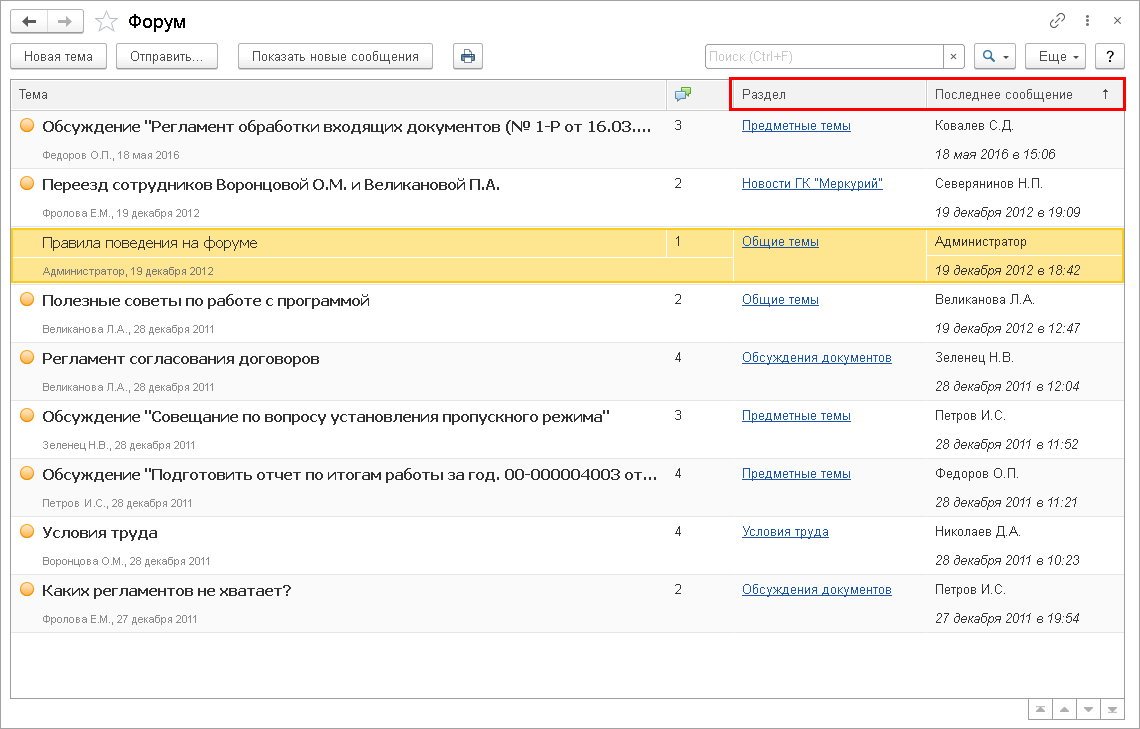Screen dimensions: 1140x729
Task: Sort by the Тема column header
Action: pos(339,94)
